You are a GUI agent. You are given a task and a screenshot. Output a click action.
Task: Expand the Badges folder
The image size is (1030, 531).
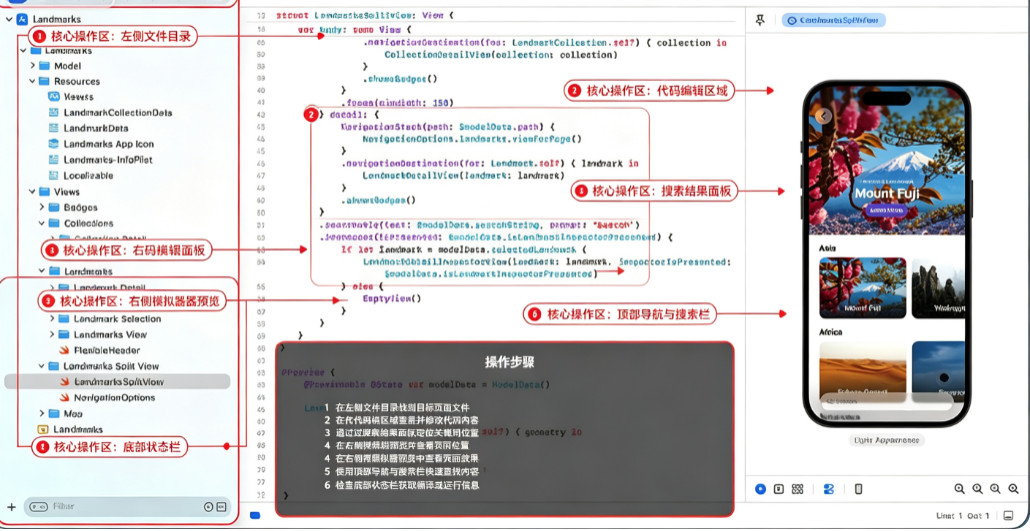tap(41, 208)
